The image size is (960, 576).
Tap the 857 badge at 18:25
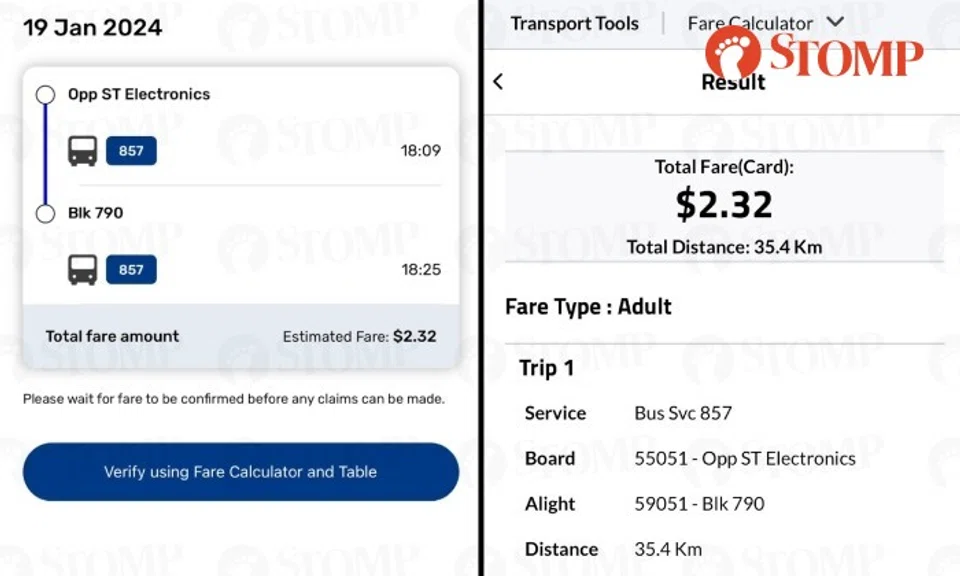pos(131,269)
